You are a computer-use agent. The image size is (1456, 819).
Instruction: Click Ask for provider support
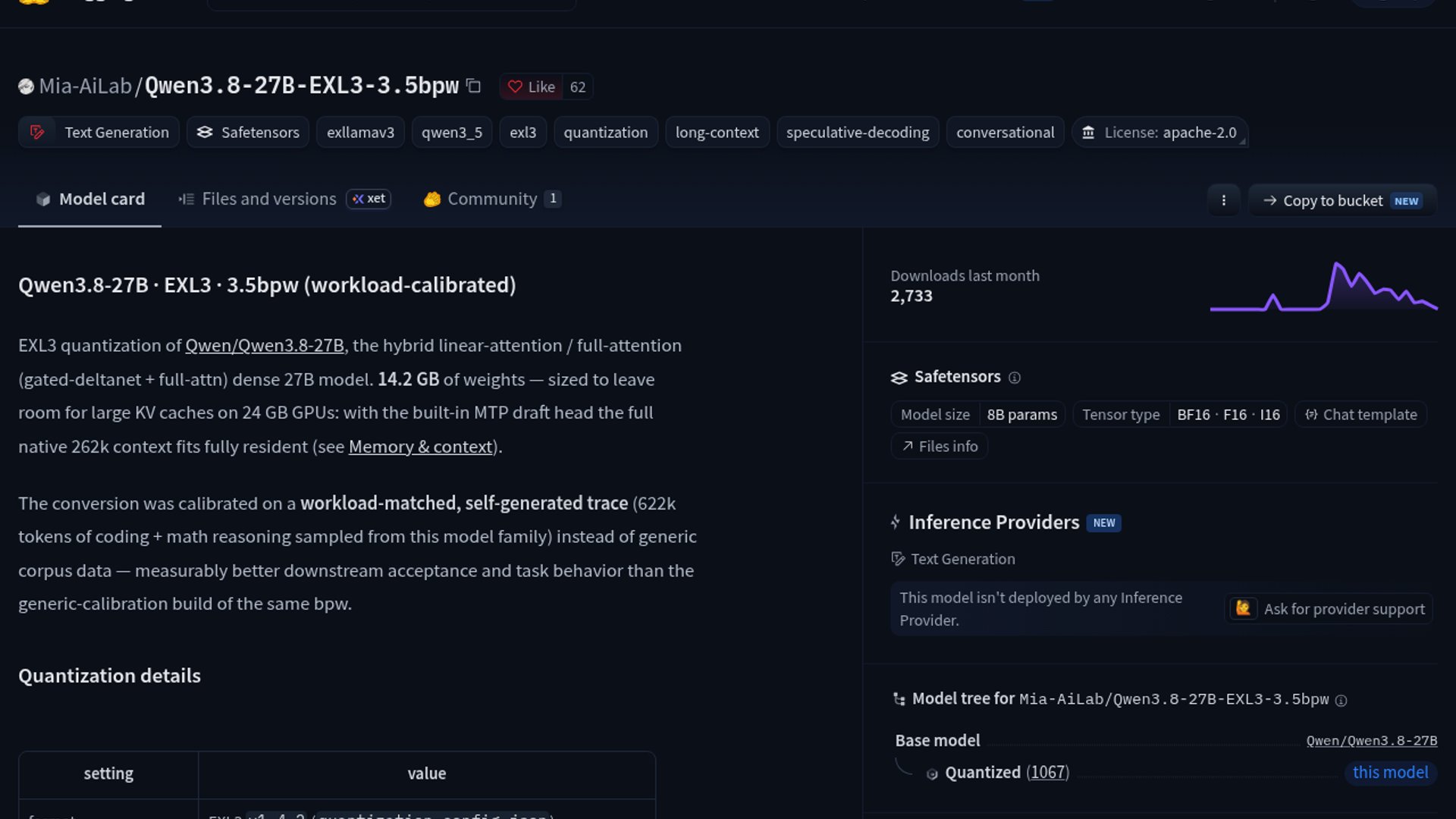pyautogui.click(x=1329, y=609)
